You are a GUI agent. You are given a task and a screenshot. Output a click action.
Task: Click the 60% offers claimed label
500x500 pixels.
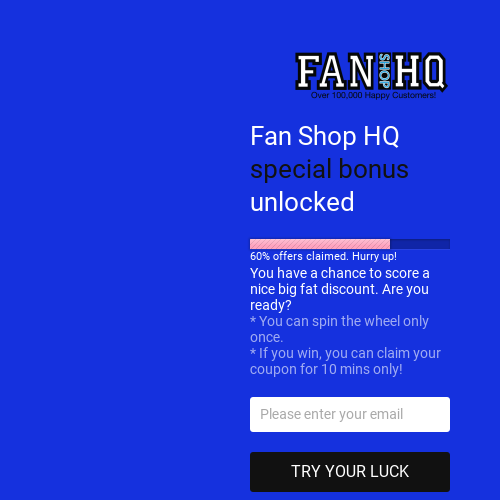[x=323, y=256]
